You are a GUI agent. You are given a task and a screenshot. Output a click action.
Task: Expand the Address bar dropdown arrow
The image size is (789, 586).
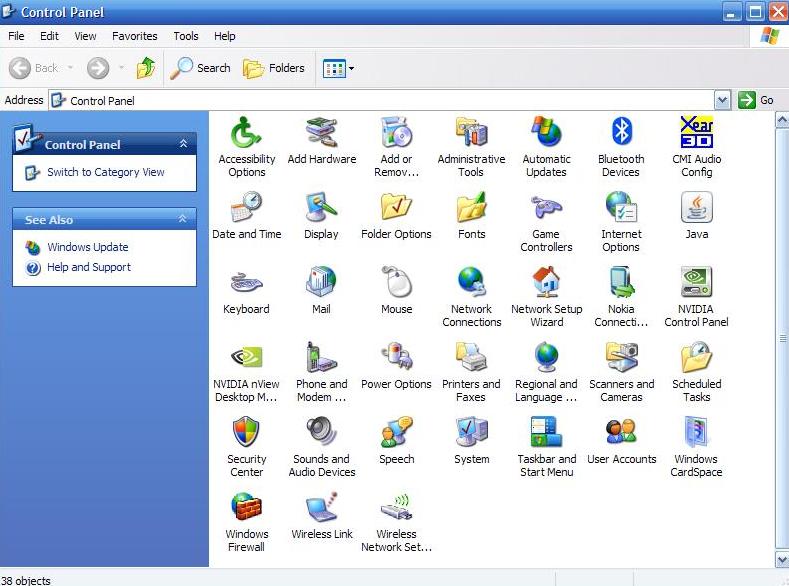click(722, 100)
